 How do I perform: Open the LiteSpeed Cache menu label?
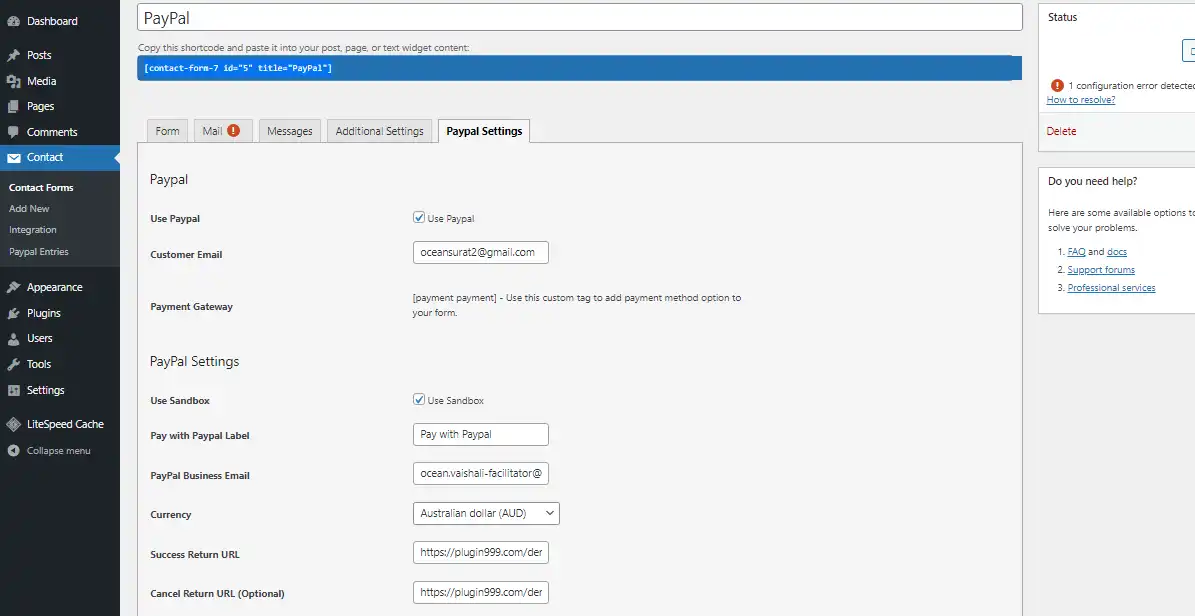(x=65, y=425)
